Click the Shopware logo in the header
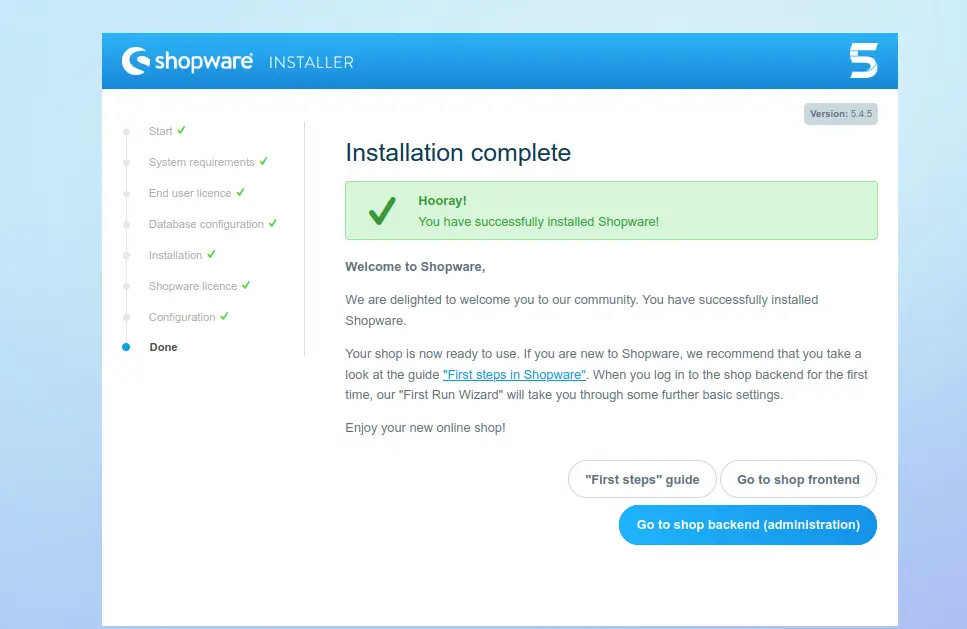The image size is (967, 629). [187, 61]
